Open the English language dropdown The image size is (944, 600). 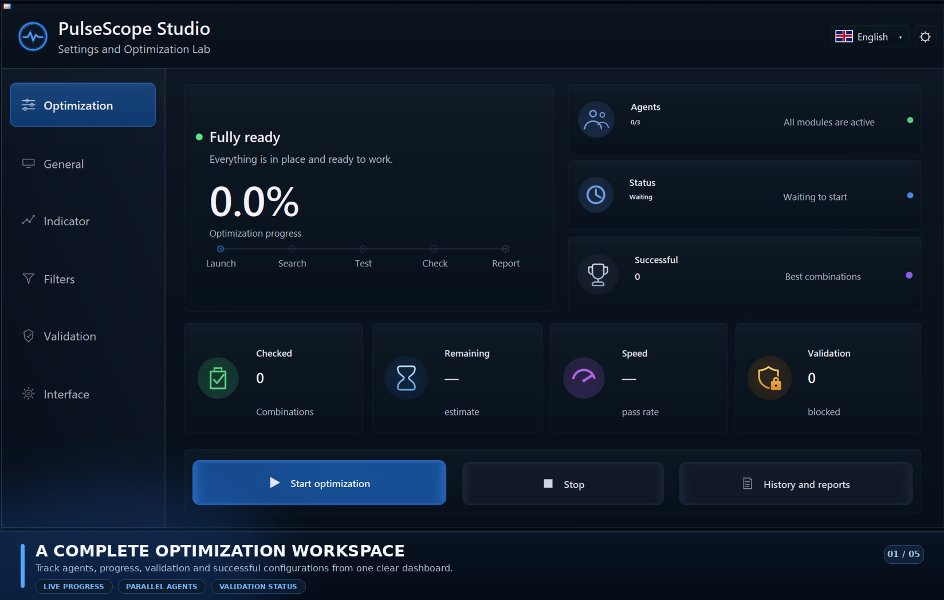coord(870,37)
